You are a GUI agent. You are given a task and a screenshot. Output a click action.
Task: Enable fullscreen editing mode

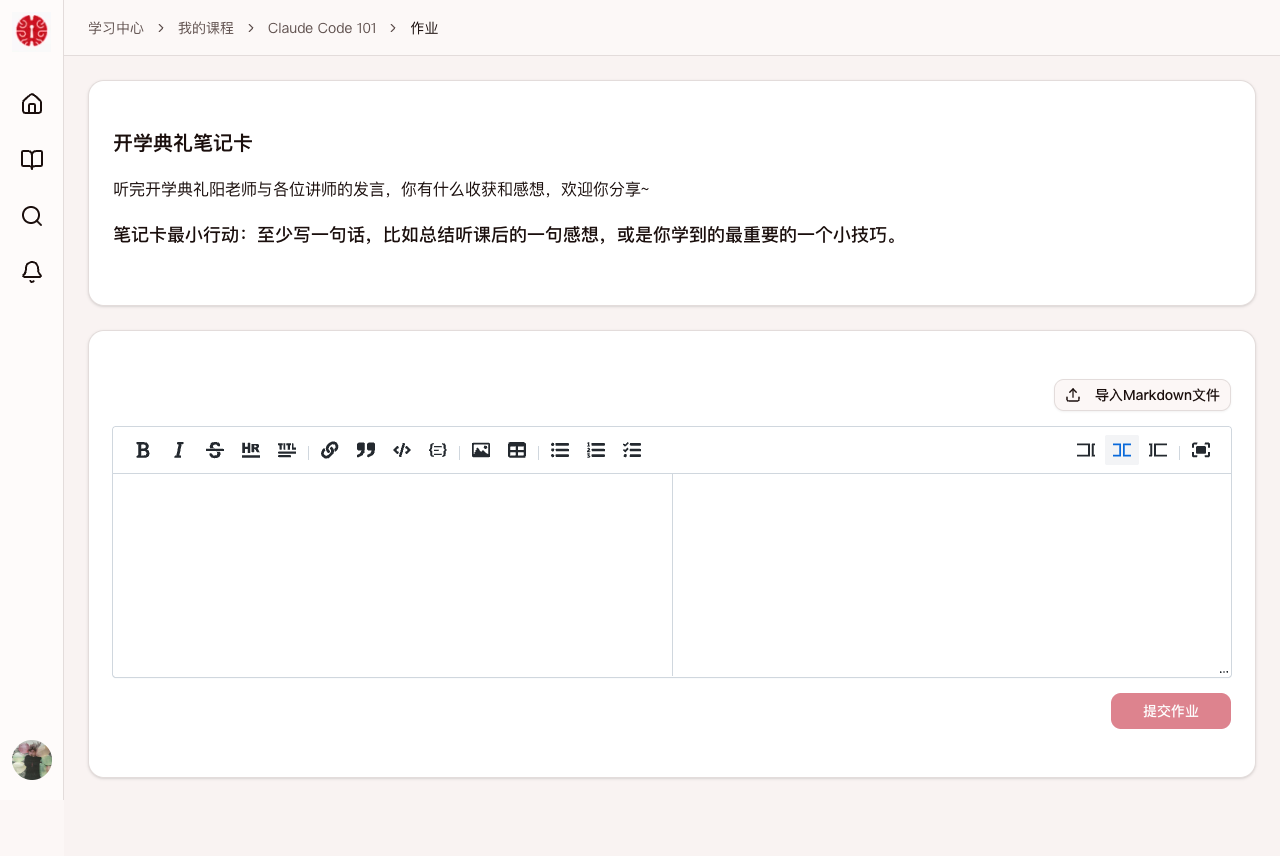(1199, 450)
